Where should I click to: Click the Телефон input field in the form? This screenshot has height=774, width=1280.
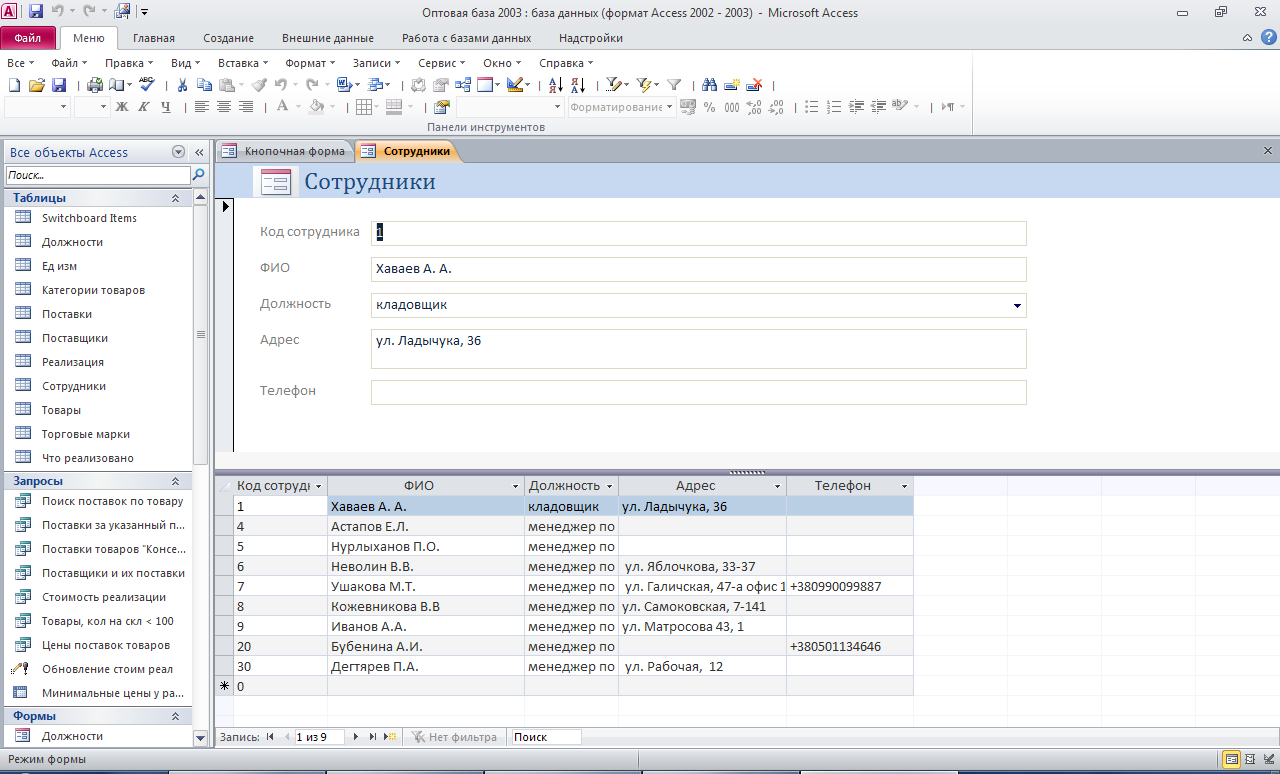coord(698,392)
